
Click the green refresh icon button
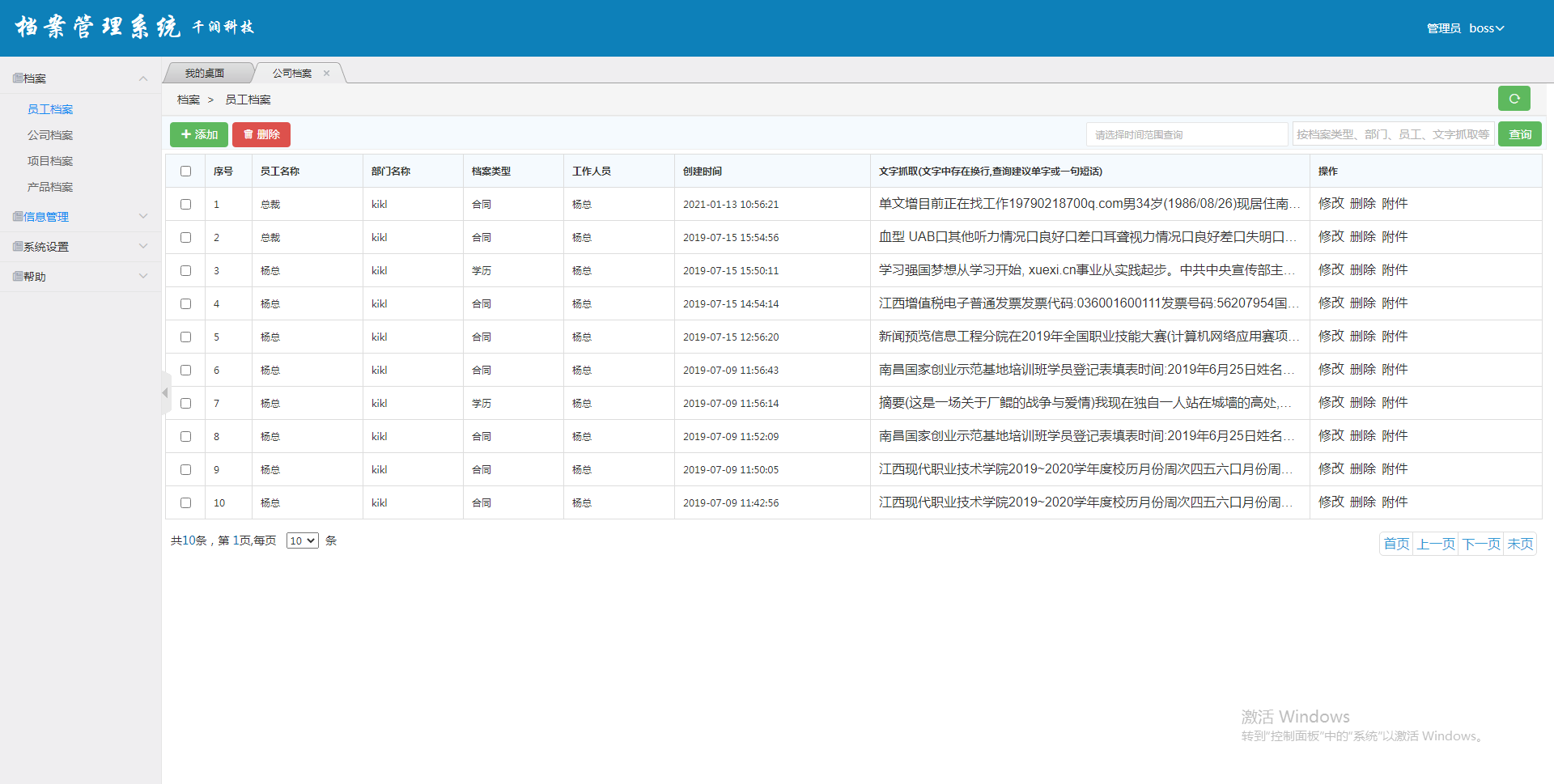click(1514, 99)
